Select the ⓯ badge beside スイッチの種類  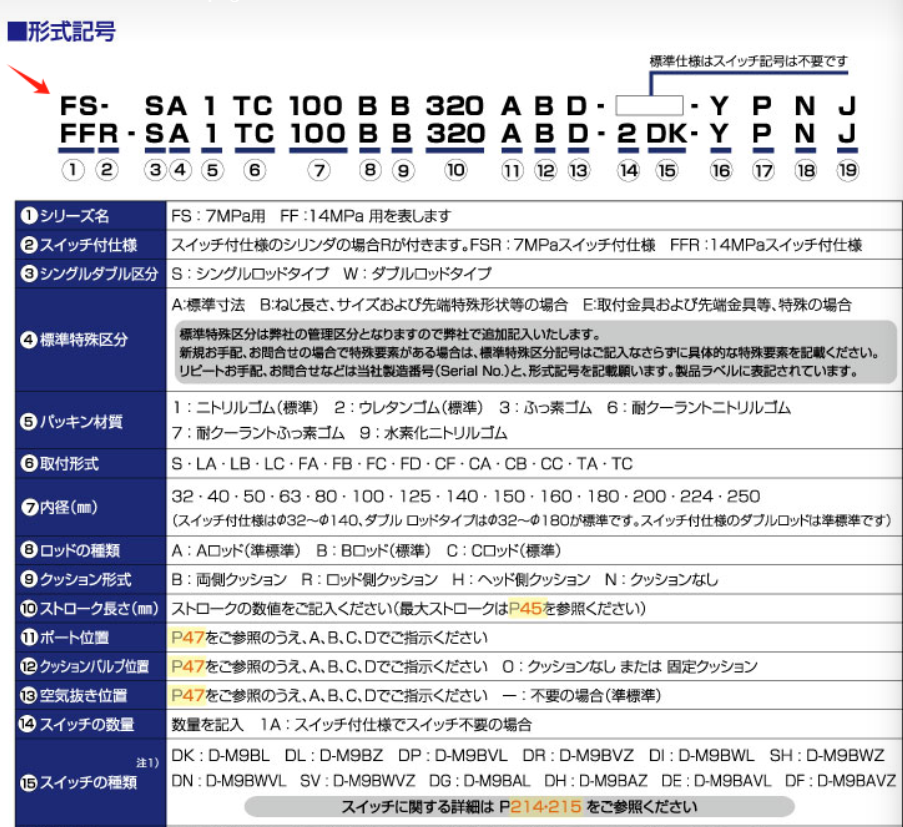pos(31,783)
